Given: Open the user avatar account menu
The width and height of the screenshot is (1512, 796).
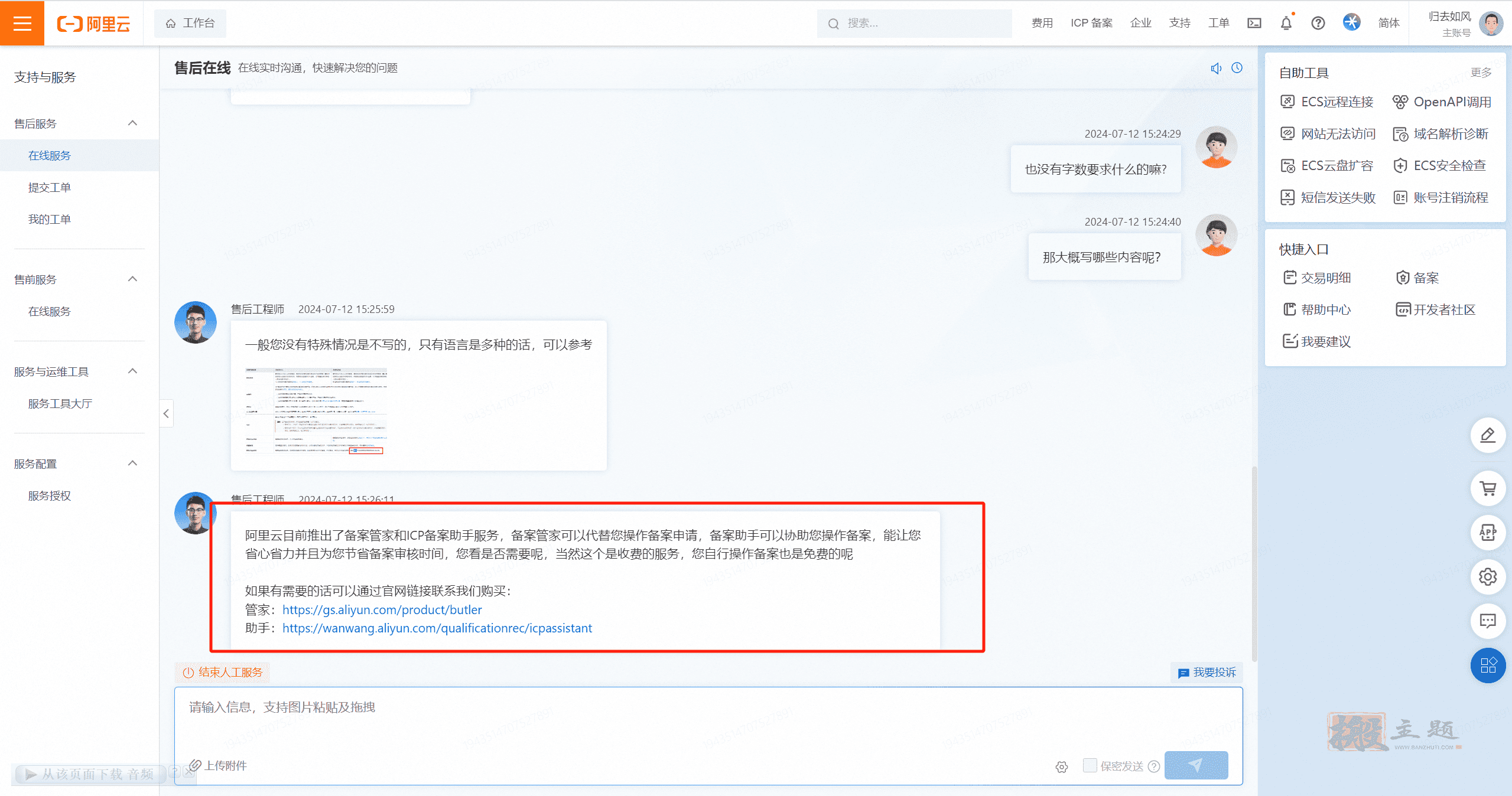Looking at the screenshot, I should point(1491,24).
